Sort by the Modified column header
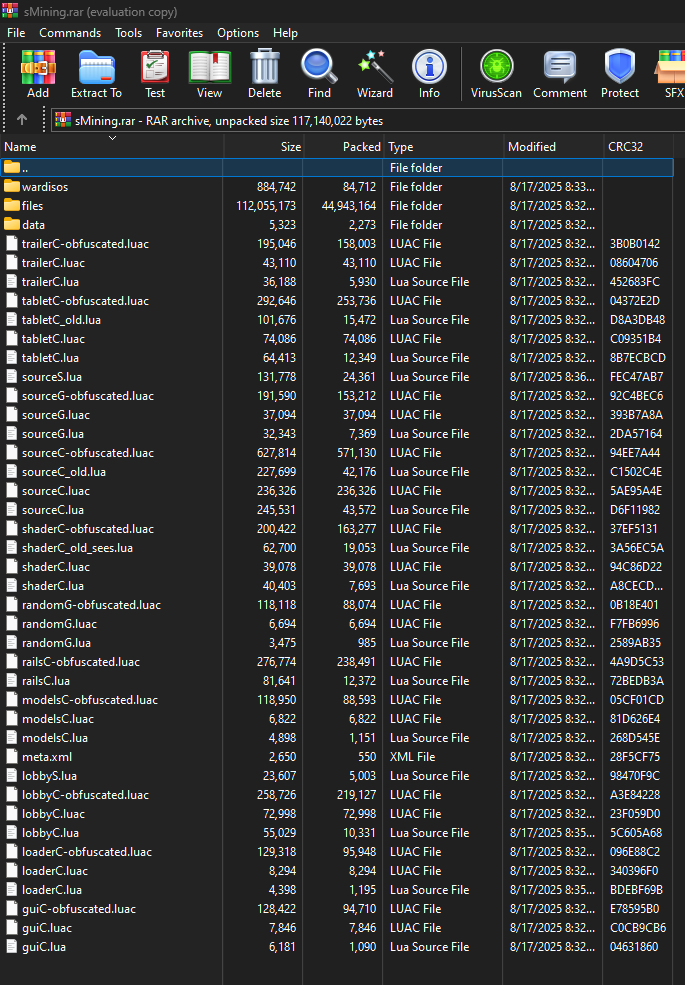Screen dimensions: 685x985 point(554,146)
